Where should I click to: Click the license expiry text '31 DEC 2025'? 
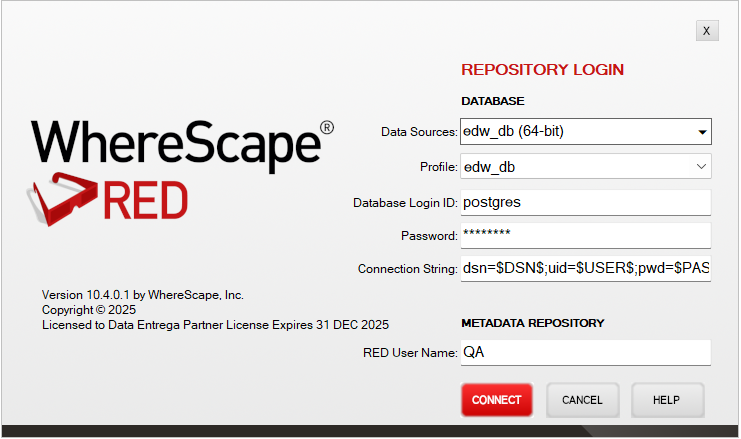(353, 325)
